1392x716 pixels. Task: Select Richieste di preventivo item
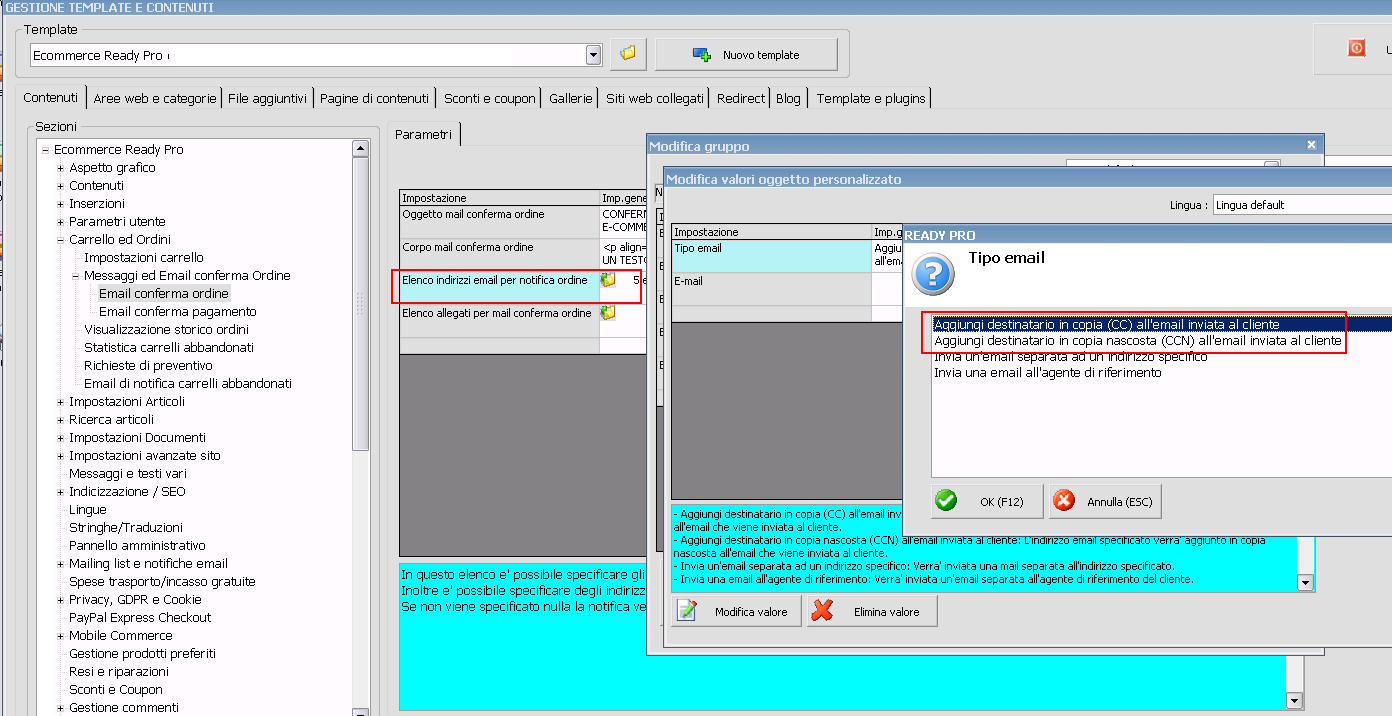[148, 365]
